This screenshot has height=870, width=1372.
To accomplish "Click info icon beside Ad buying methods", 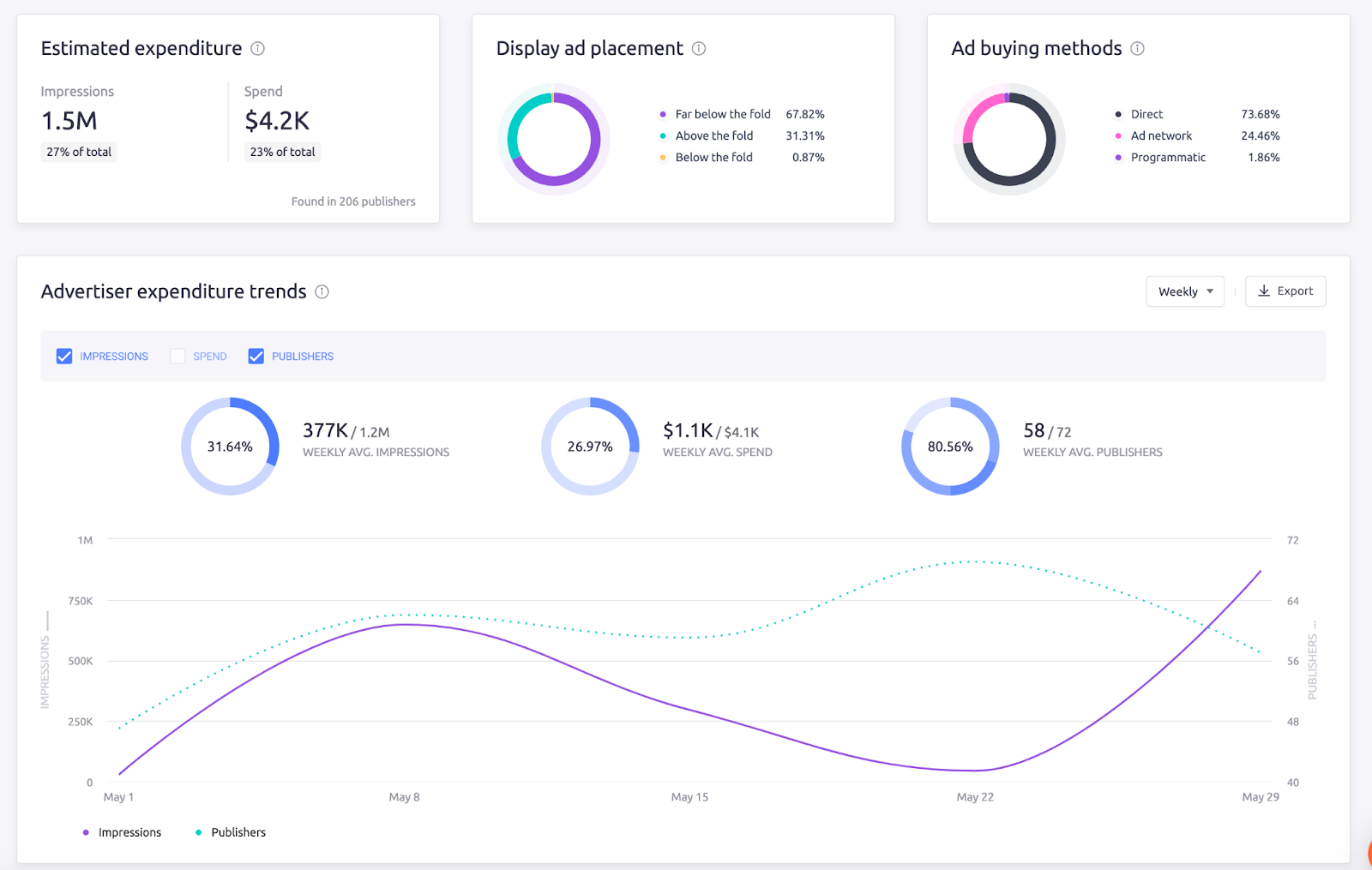I will point(1137,49).
